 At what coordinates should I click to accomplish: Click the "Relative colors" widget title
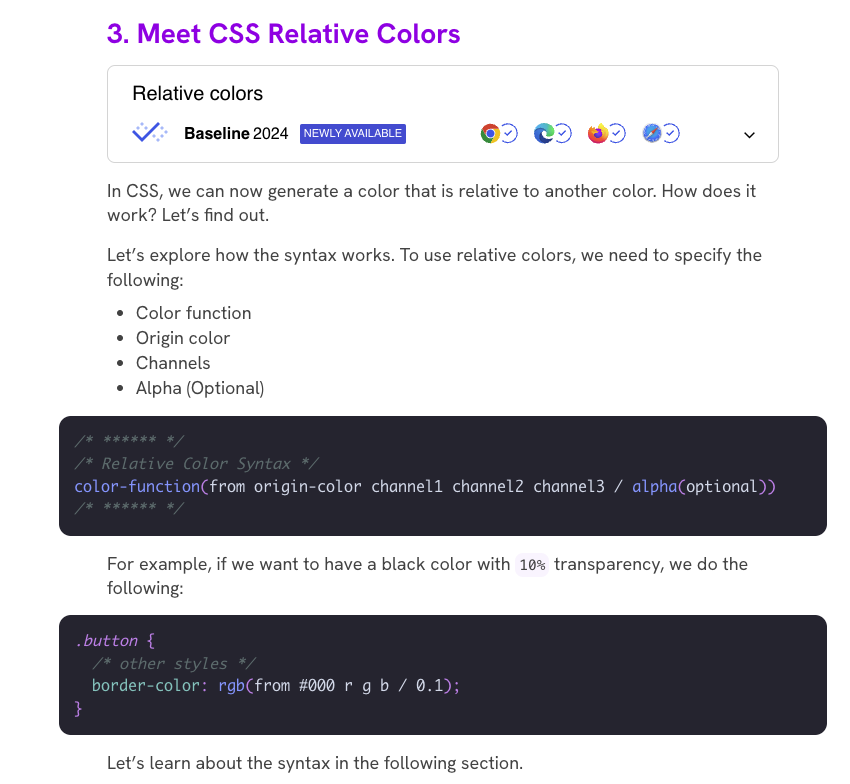[197, 94]
